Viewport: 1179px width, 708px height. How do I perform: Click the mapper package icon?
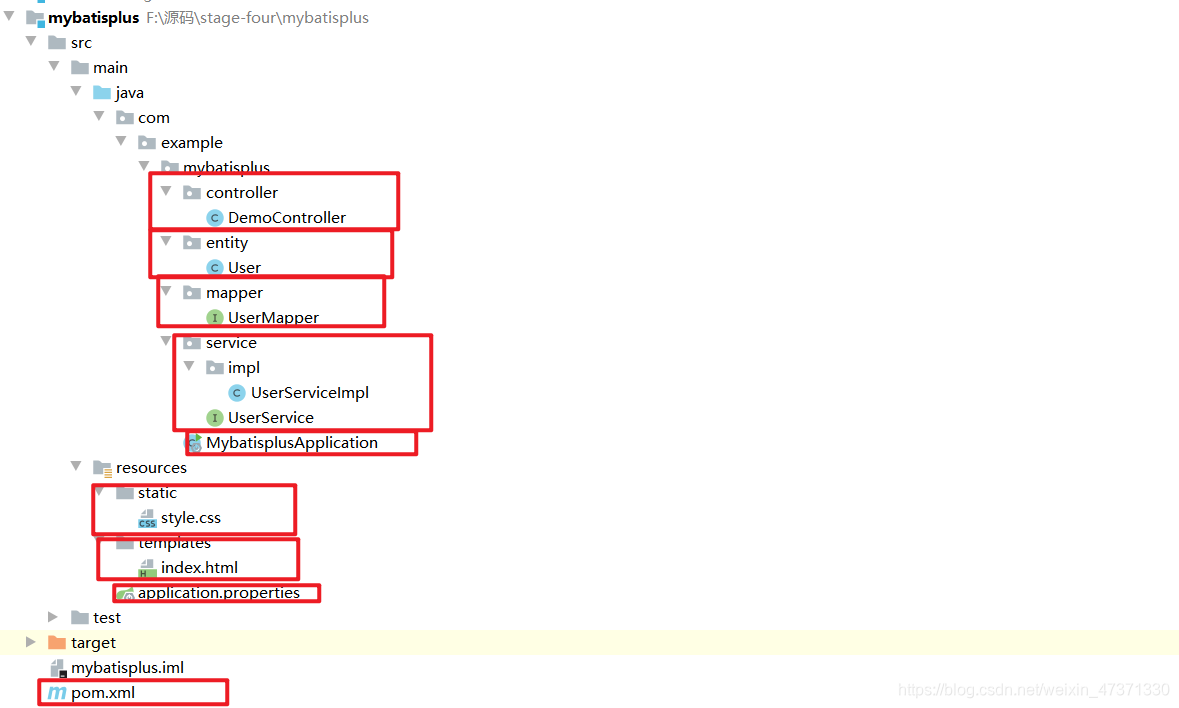click(192, 292)
